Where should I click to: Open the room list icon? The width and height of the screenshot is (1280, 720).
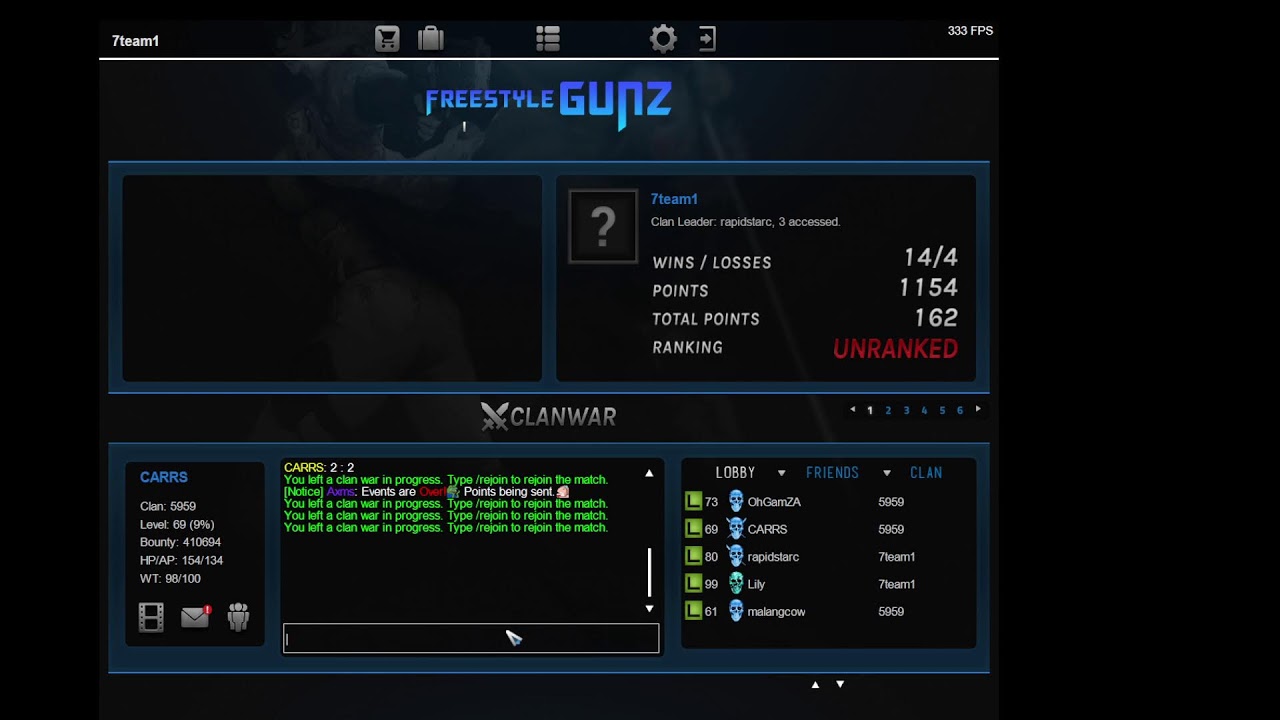click(548, 39)
